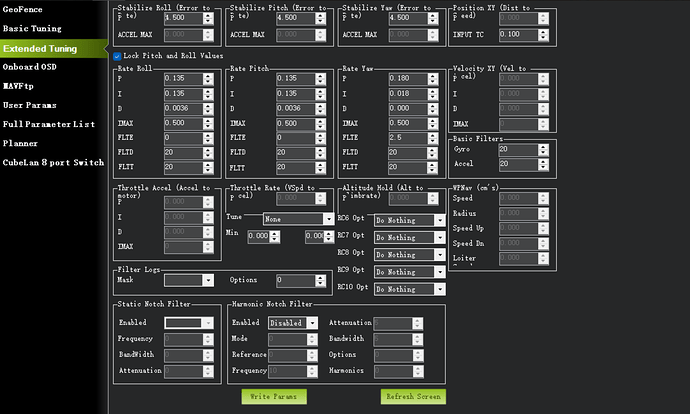Adjust Rate Yaw FLTT with its spinner
Viewport: 690px width, 414px height.
(x=433, y=168)
